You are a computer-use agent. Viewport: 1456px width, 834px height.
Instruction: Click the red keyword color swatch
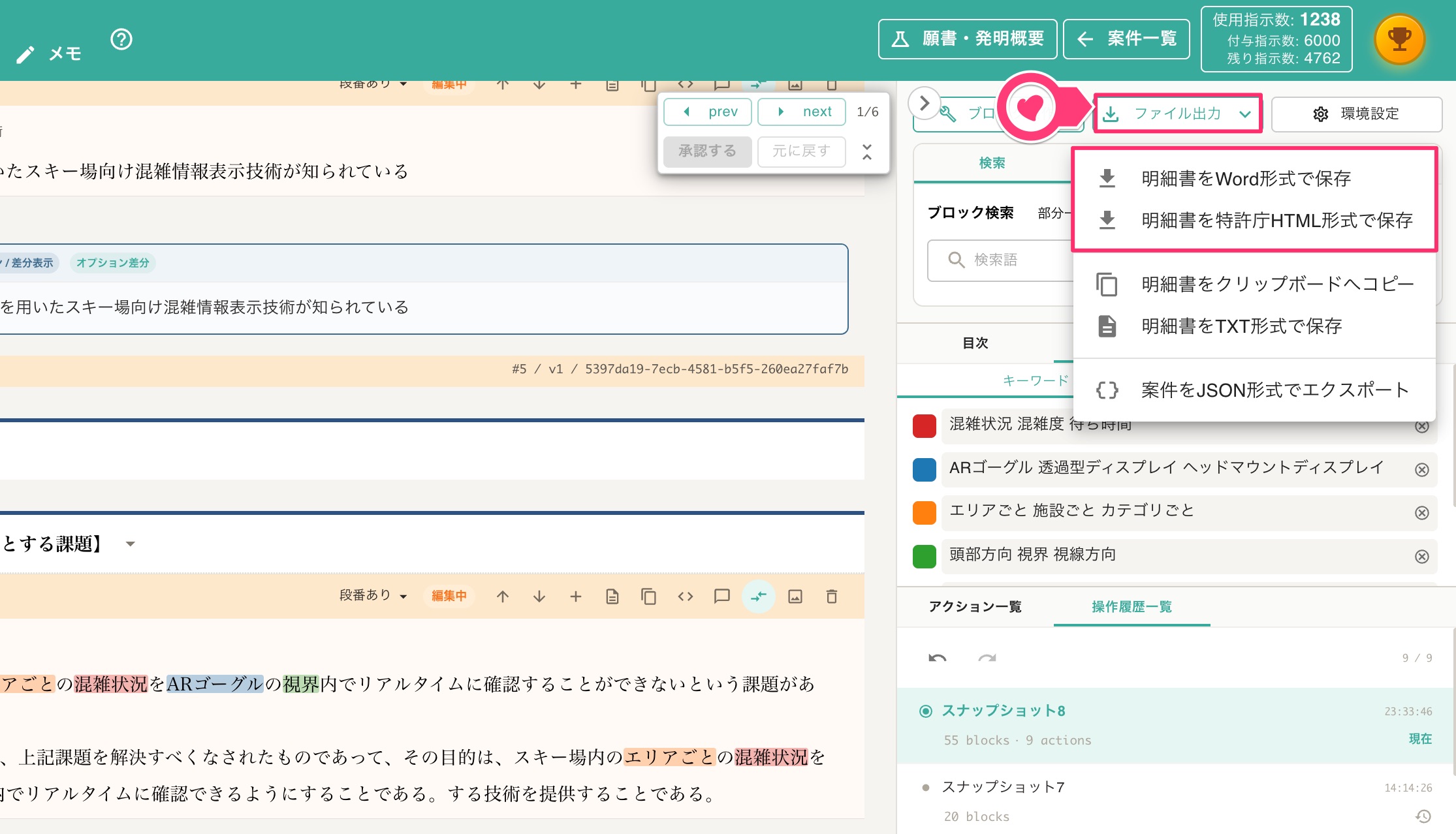tap(924, 425)
